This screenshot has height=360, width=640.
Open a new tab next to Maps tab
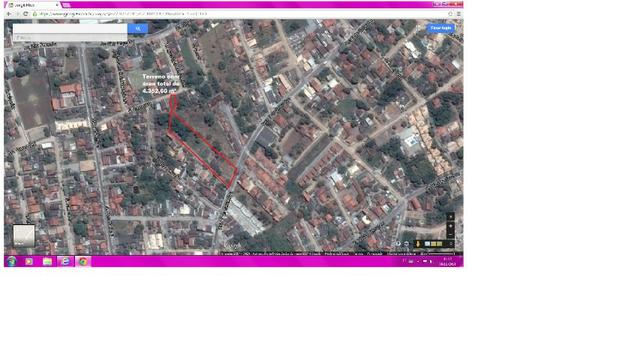(x=66, y=5)
